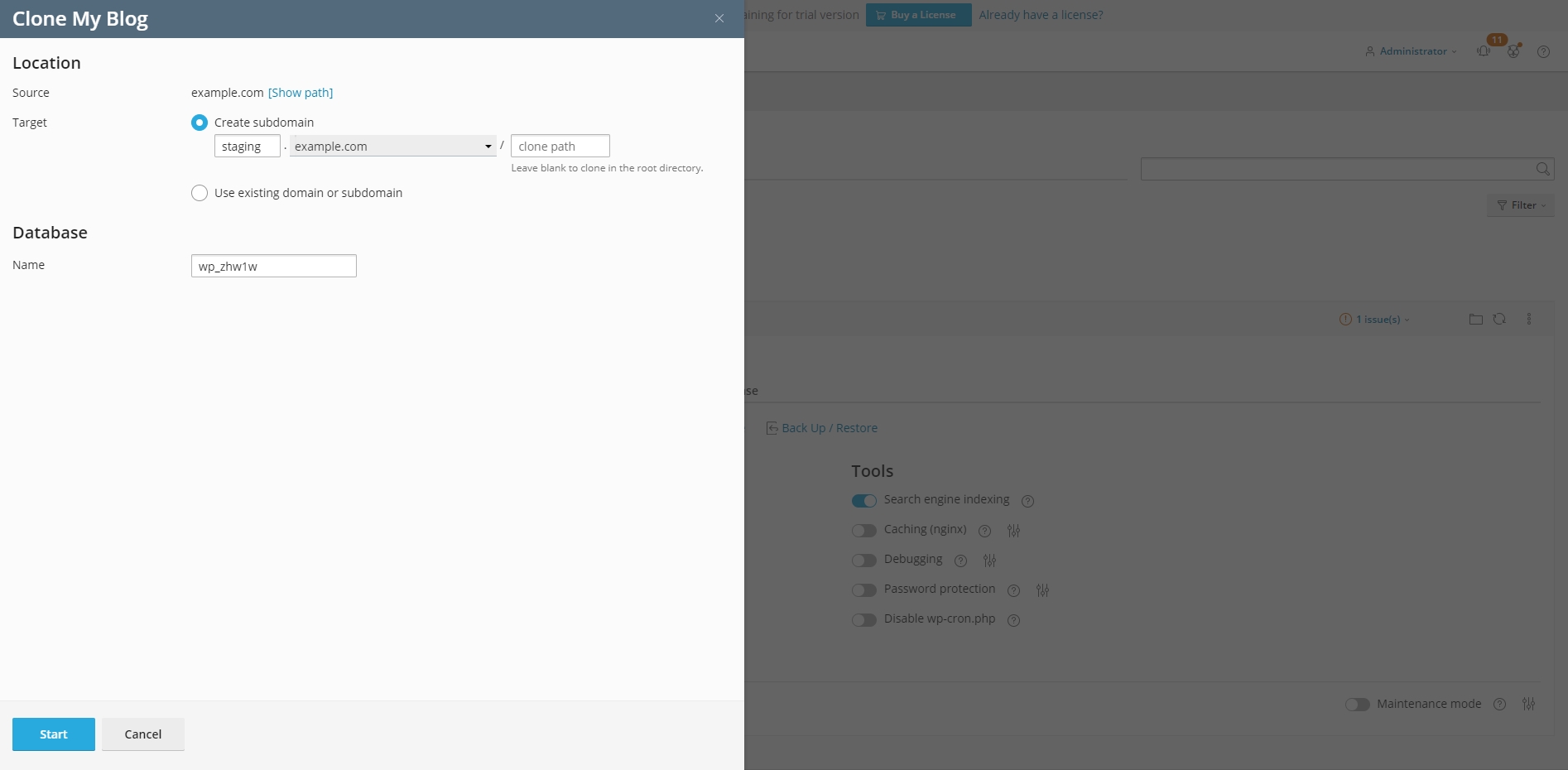Click the help question mark in header
The image size is (1568, 770).
[1543, 51]
